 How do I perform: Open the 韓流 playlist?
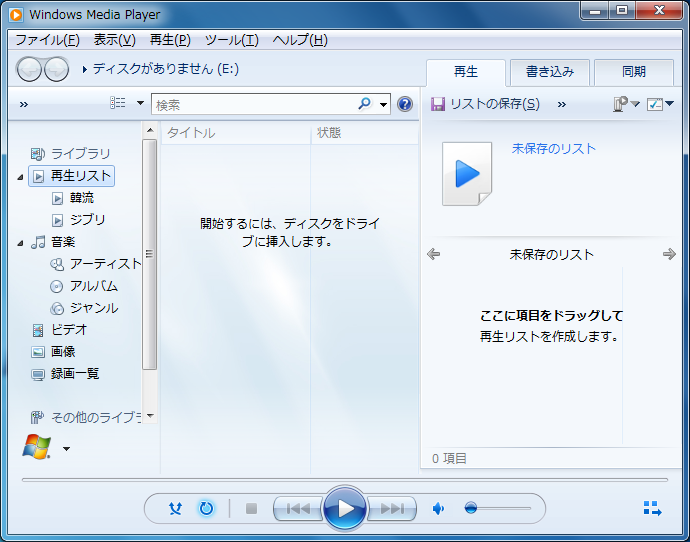[x=73, y=198]
